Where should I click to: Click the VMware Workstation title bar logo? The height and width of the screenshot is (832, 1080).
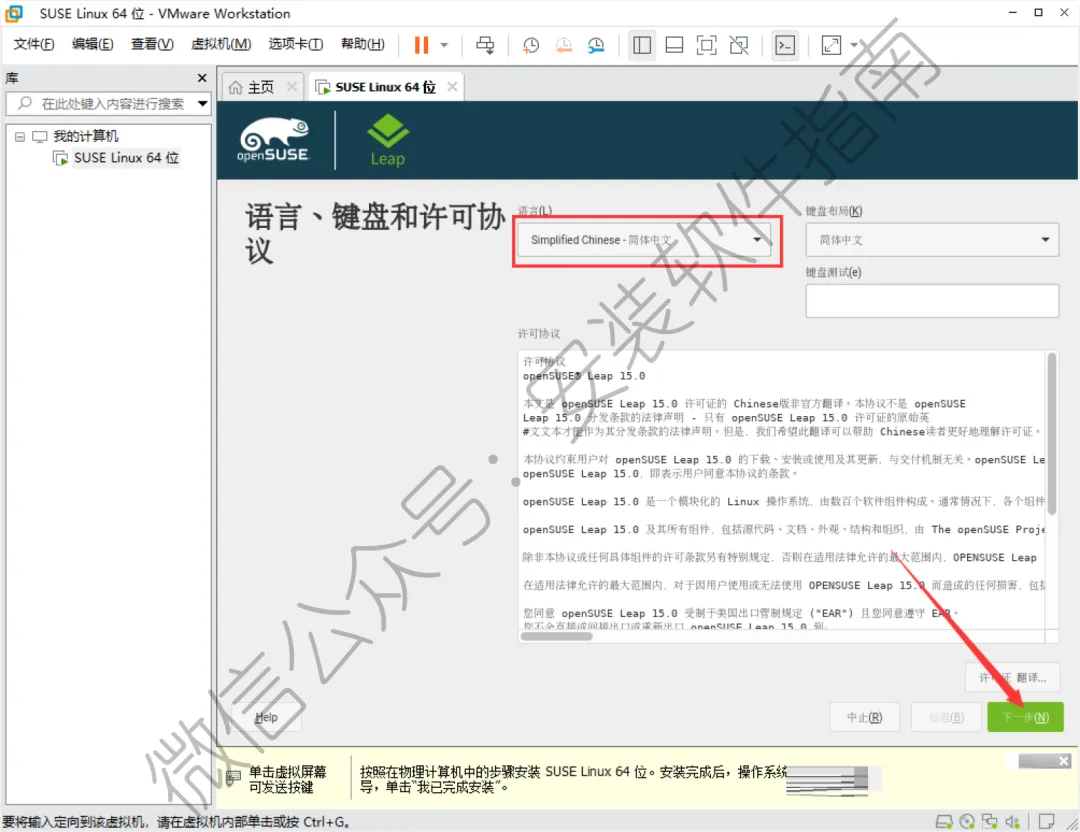point(14,13)
